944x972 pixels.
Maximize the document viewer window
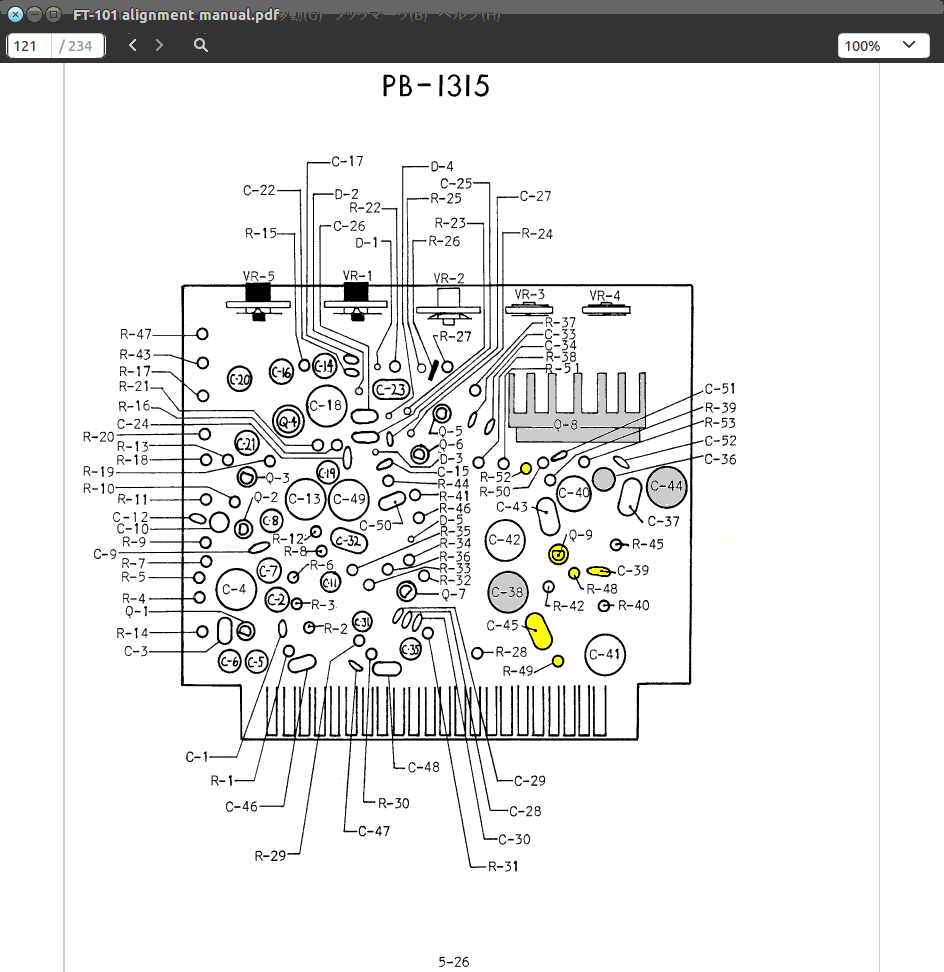click(54, 14)
